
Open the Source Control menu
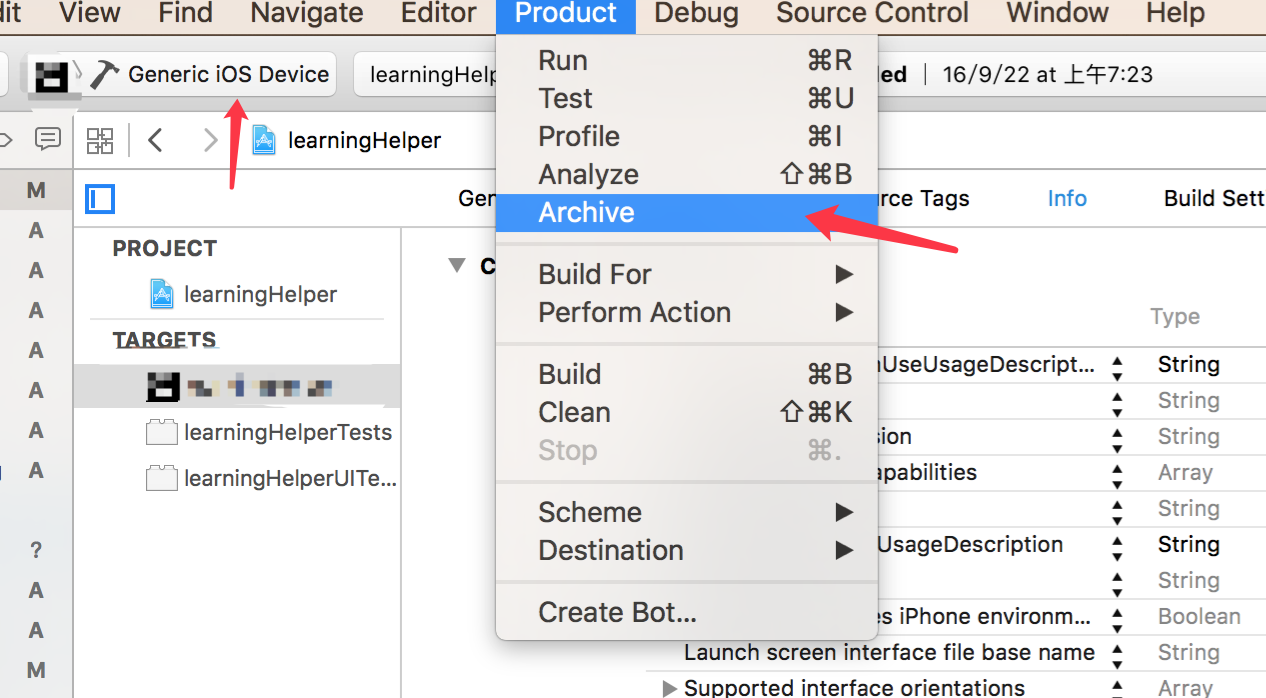872,14
